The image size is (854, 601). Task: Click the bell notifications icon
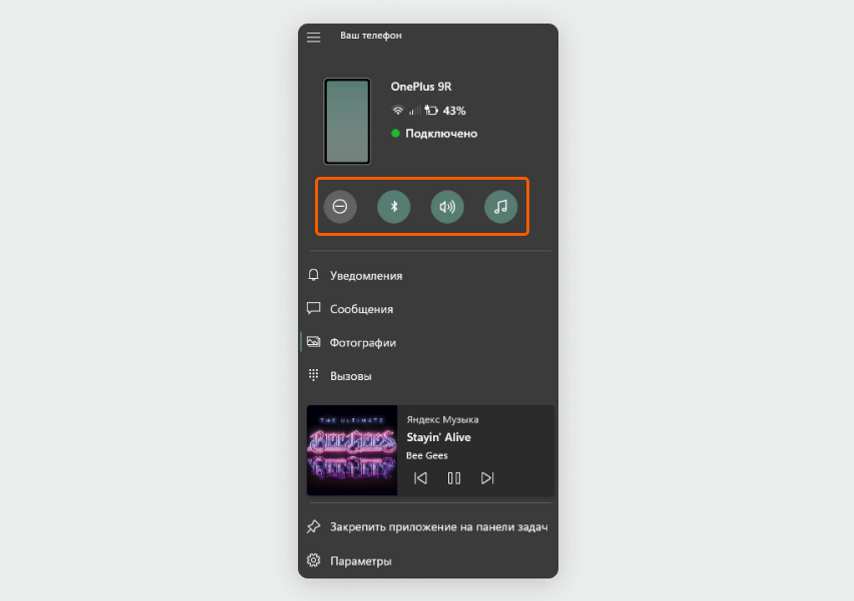[313, 275]
